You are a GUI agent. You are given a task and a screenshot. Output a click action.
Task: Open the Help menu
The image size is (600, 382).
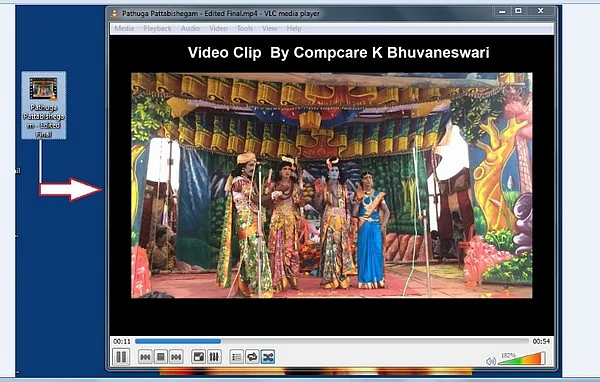(294, 28)
